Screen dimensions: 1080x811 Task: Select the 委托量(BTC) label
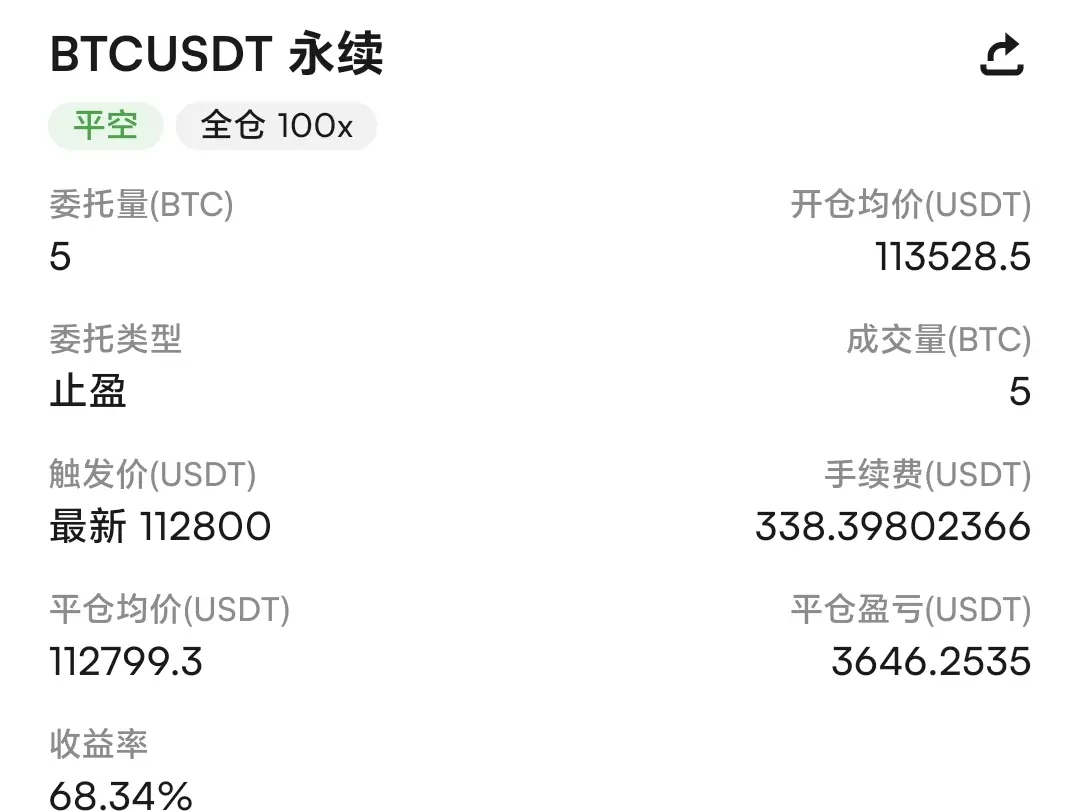[x=141, y=205]
